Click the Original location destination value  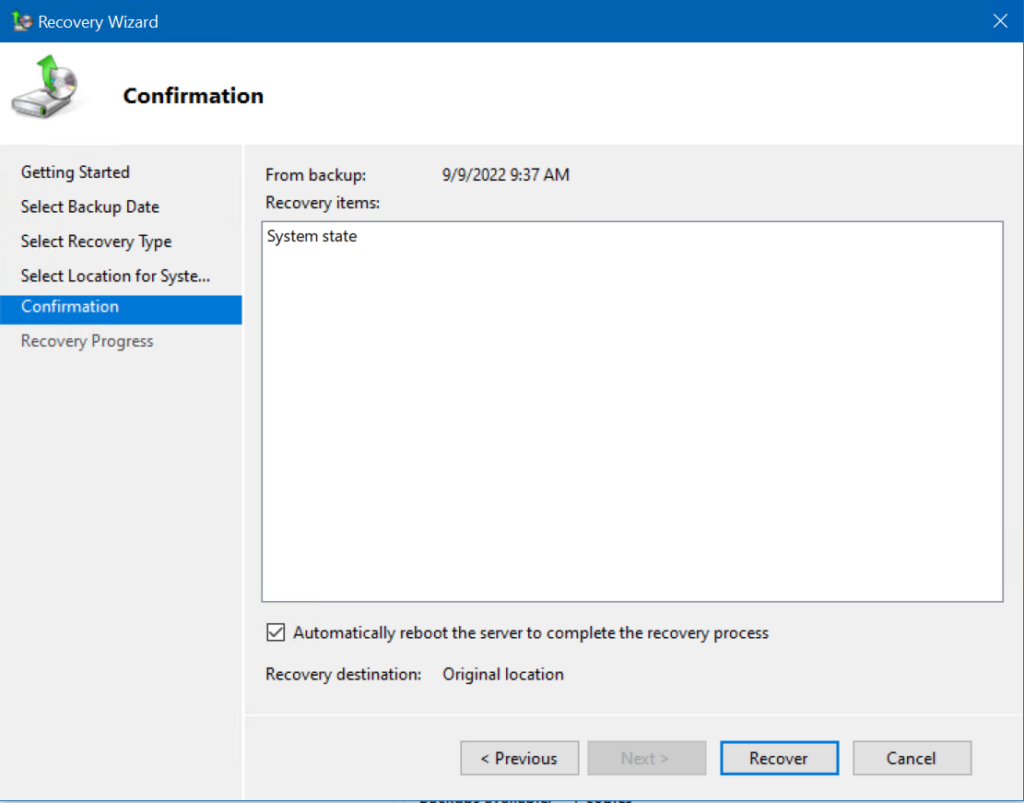tap(503, 674)
